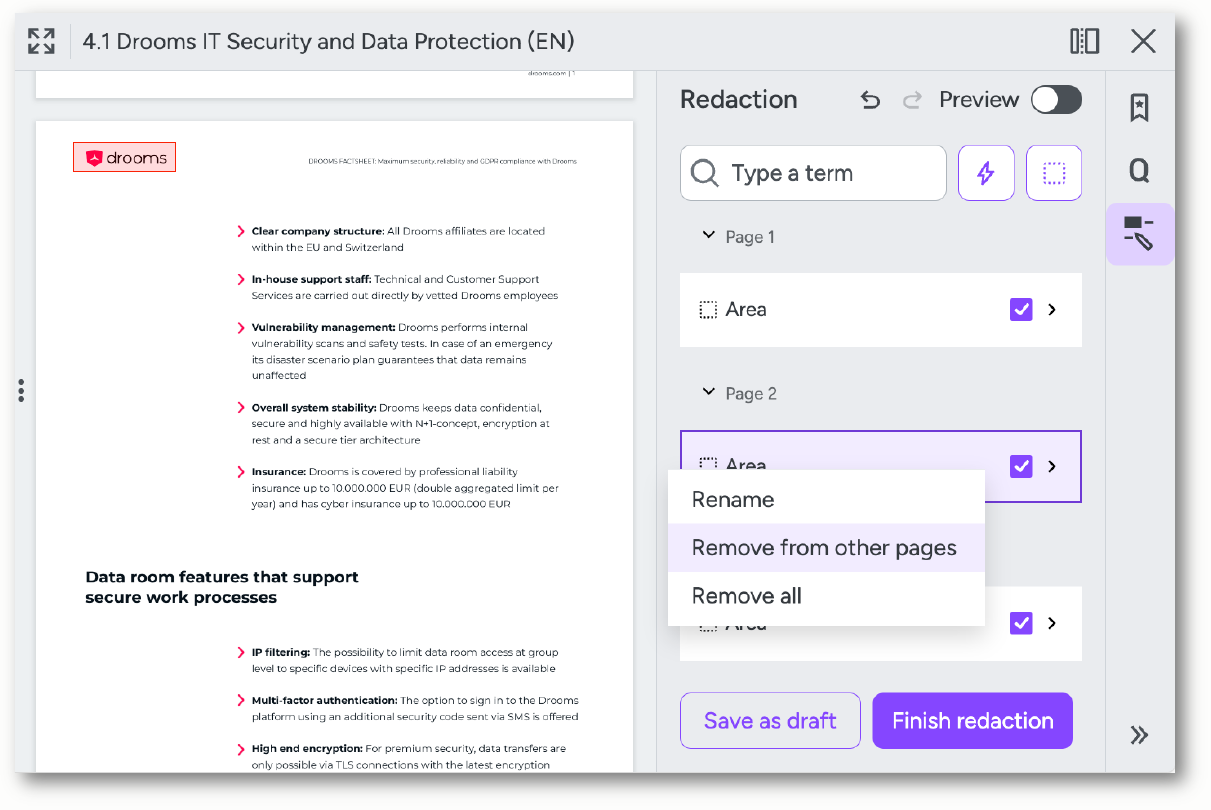This screenshot has width=1211, height=810.
Task: Click the fullscreen expand arrows icon
Action: coord(41,41)
